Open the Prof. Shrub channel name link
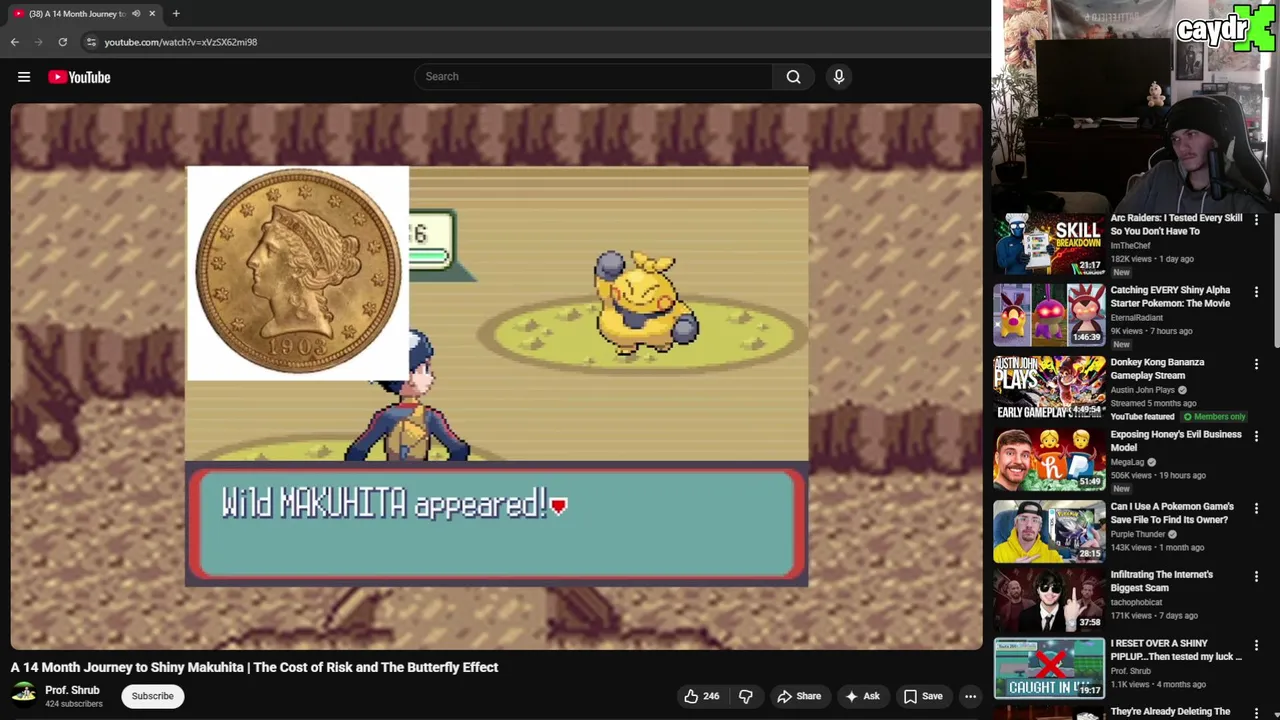The height and width of the screenshot is (720, 1280). pyautogui.click(x=72, y=690)
